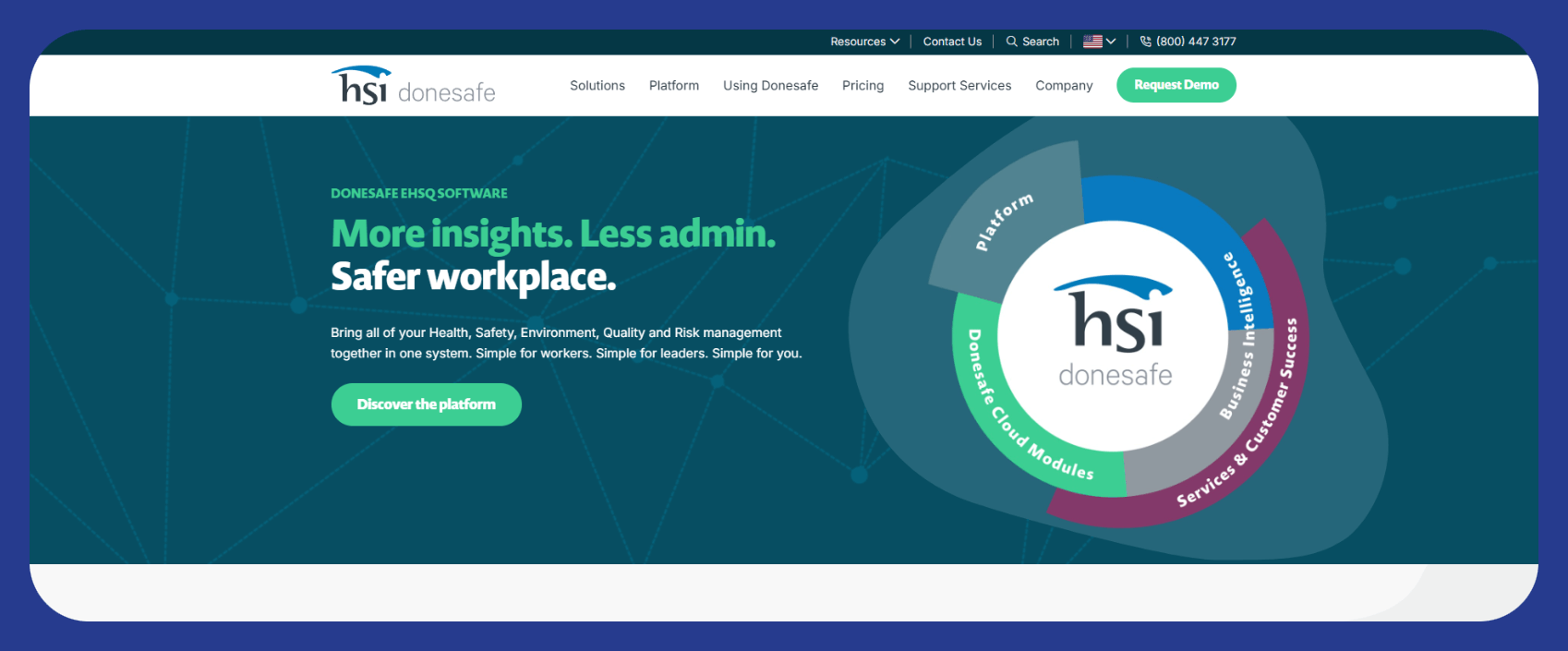Open the Company menu
The height and width of the screenshot is (651, 1568).
(x=1064, y=86)
